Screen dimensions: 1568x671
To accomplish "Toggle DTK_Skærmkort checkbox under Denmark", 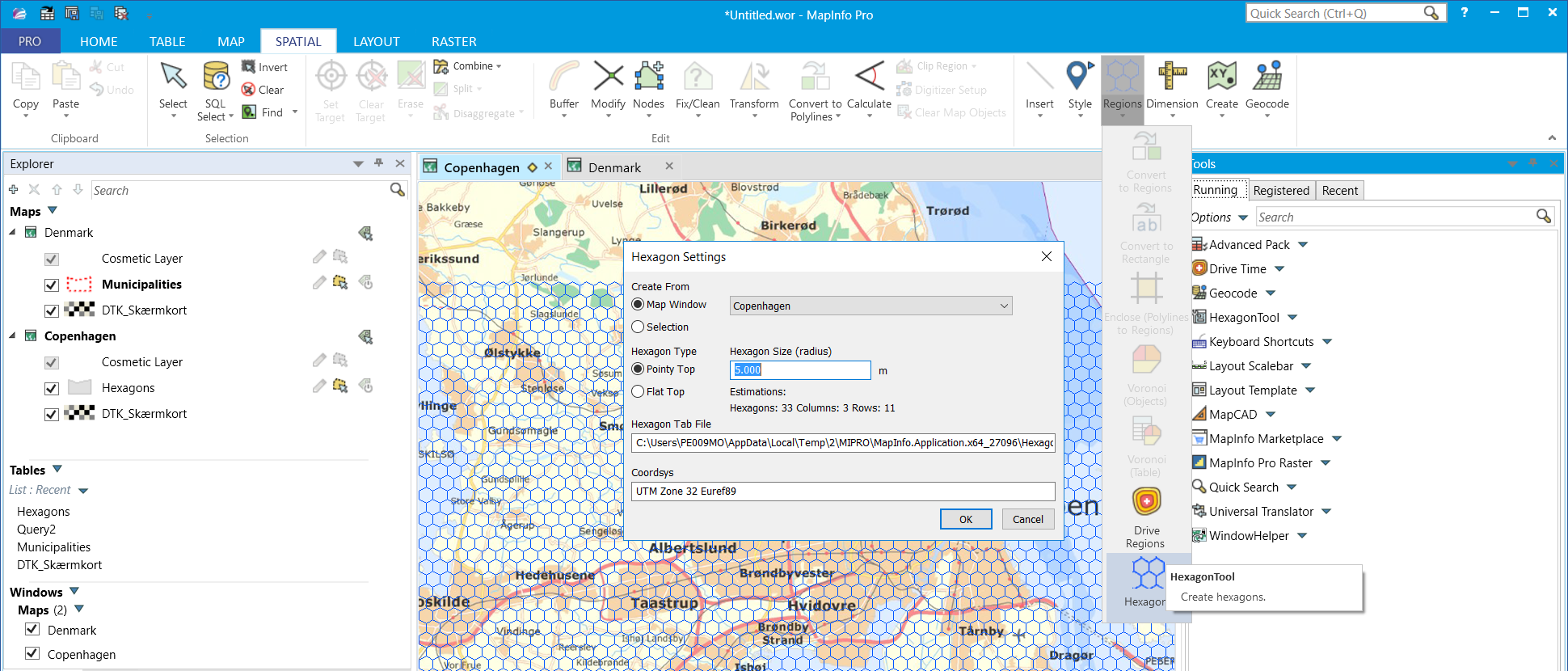I will click(52, 311).
